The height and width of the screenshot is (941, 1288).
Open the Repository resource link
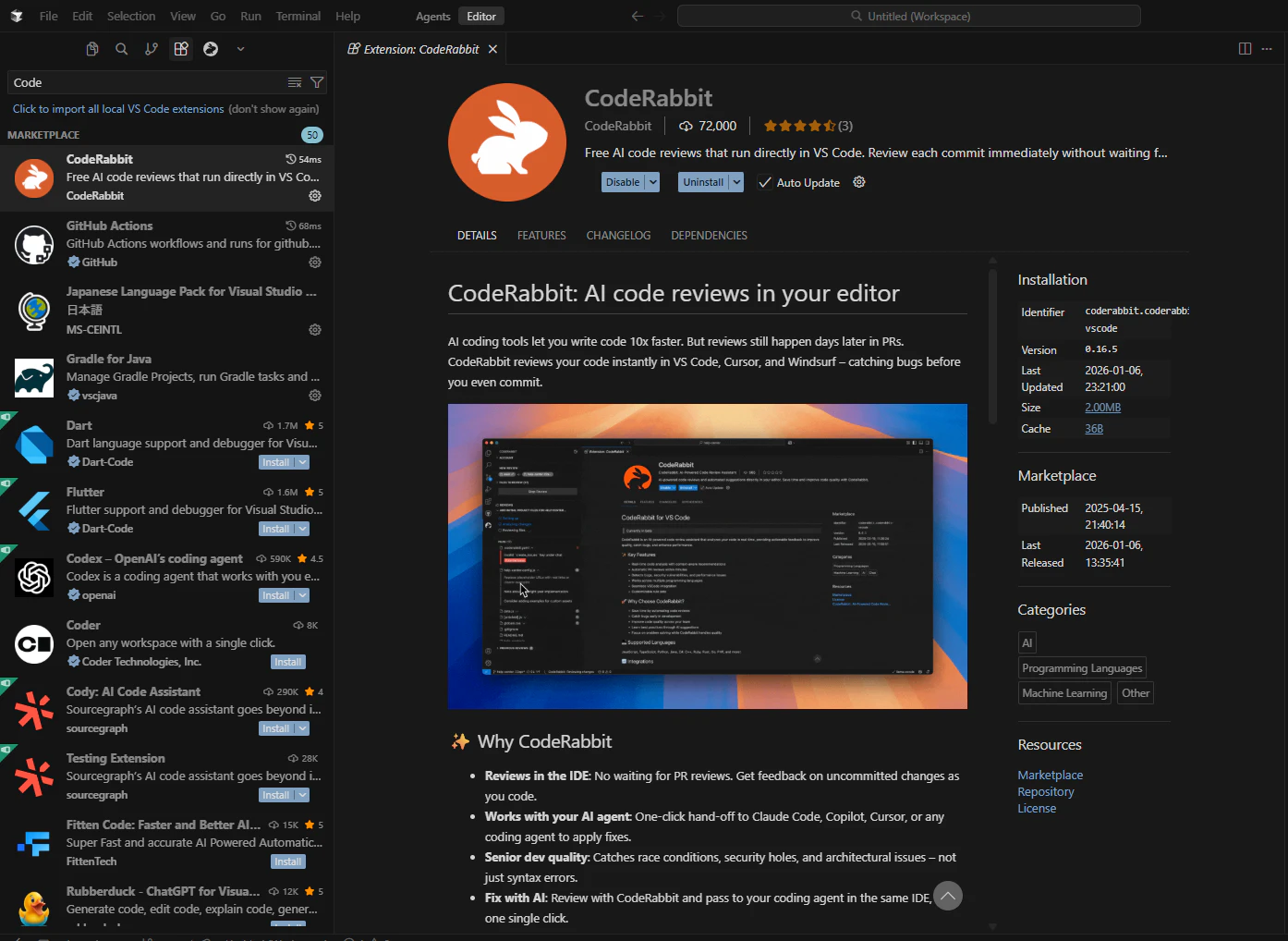[x=1046, y=792]
